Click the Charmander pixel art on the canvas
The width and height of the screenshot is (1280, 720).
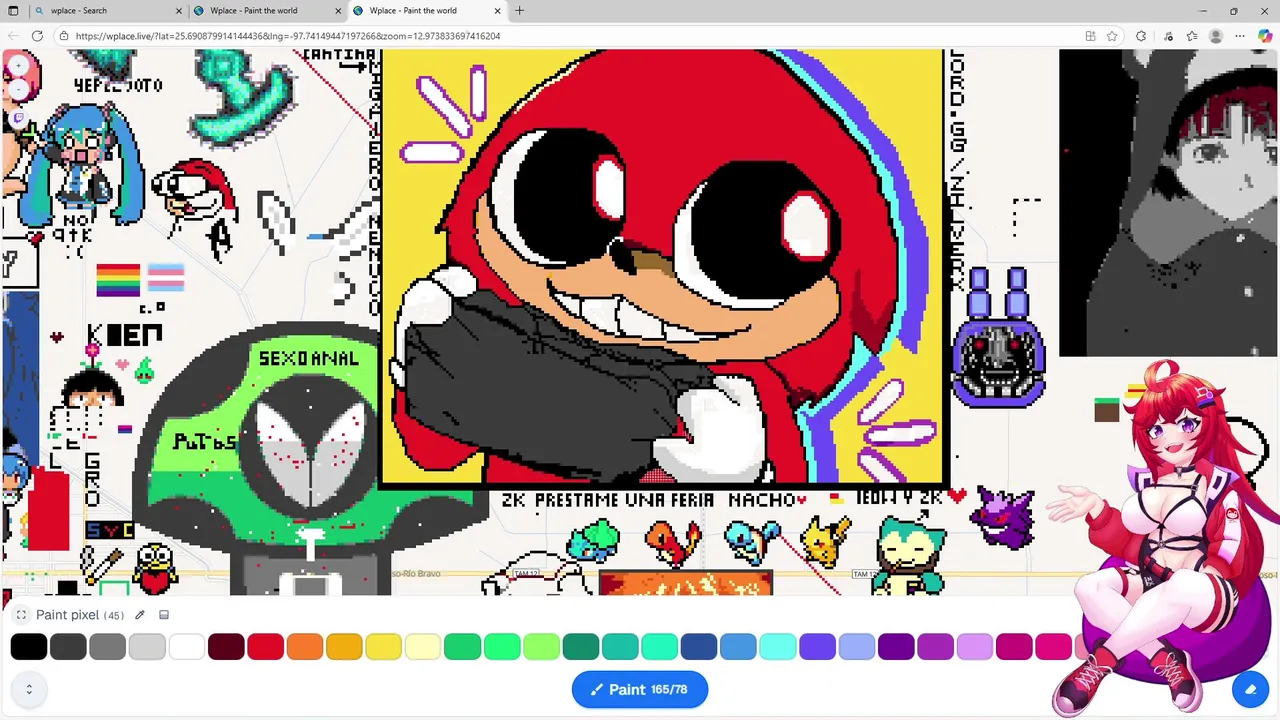(673, 541)
